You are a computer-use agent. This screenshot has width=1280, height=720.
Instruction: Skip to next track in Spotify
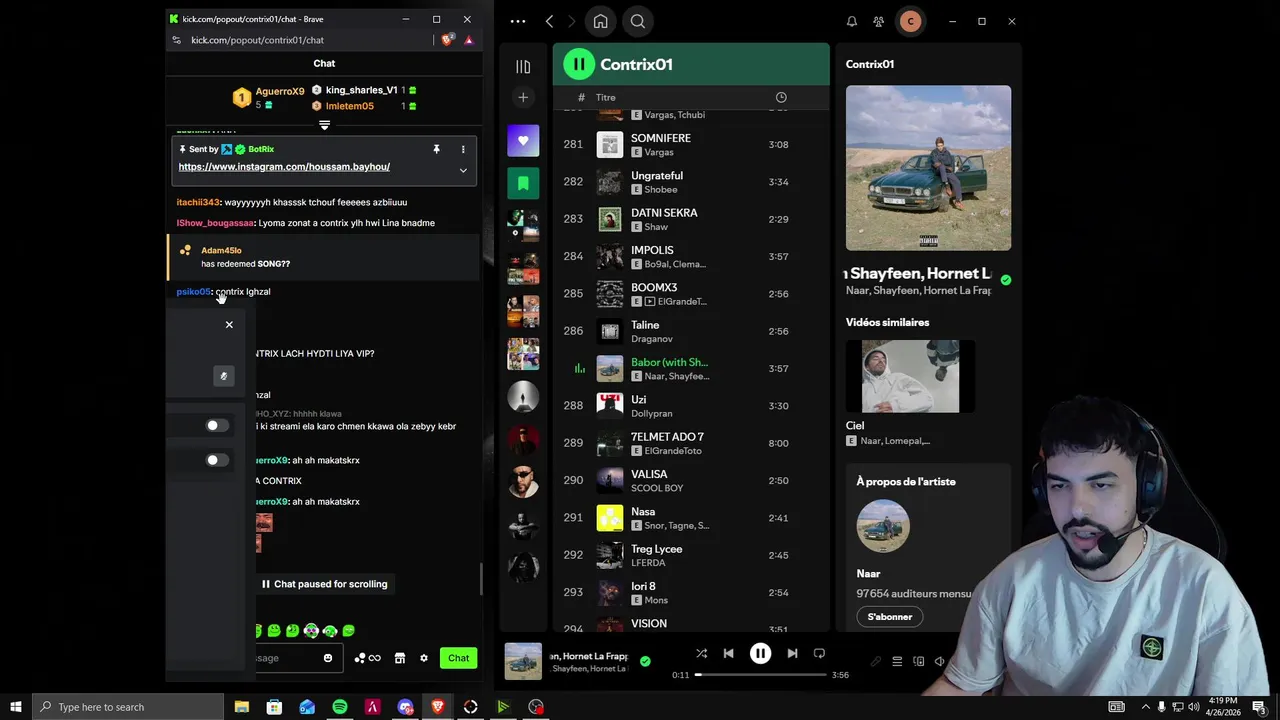click(792, 653)
